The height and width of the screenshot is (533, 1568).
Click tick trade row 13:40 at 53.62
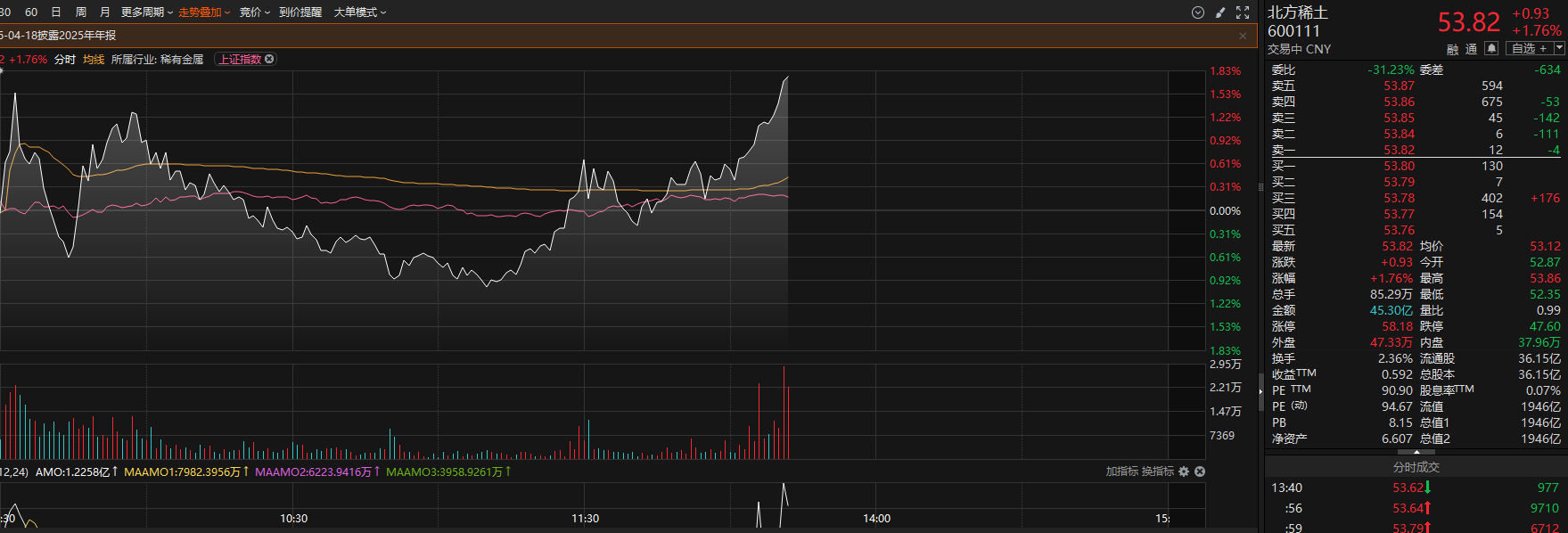1416,488
